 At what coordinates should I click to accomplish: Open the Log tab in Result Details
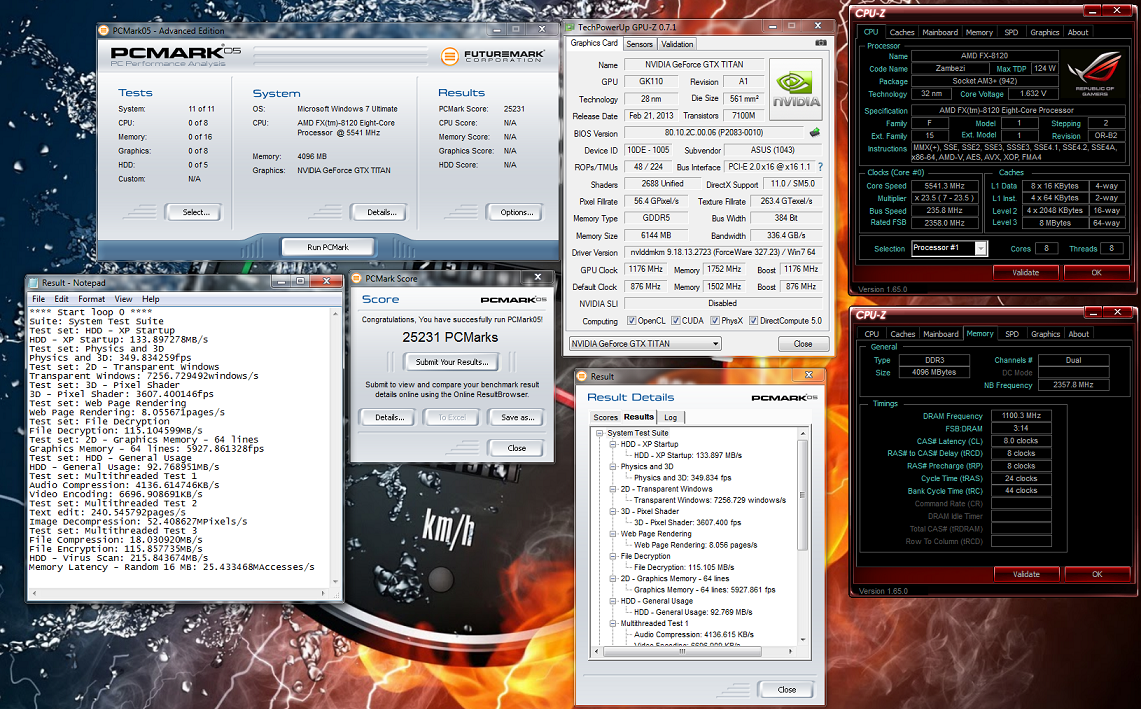click(670, 417)
